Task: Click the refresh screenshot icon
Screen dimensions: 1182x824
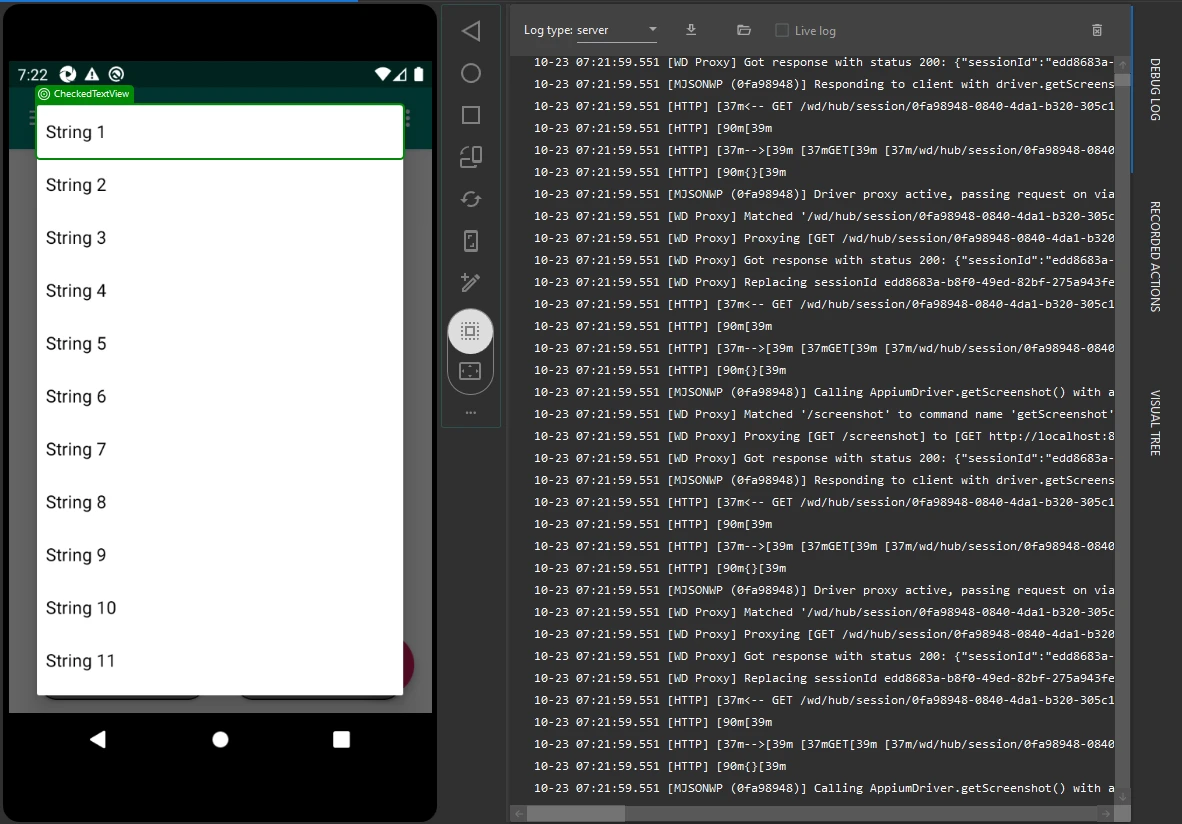Action: [x=471, y=199]
